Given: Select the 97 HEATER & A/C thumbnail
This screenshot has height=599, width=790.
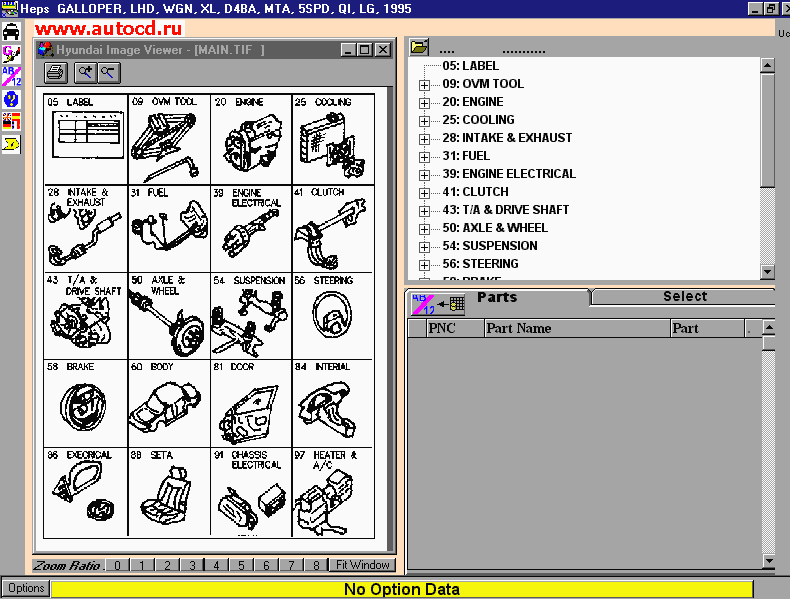Looking at the screenshot, I should 333,493.
